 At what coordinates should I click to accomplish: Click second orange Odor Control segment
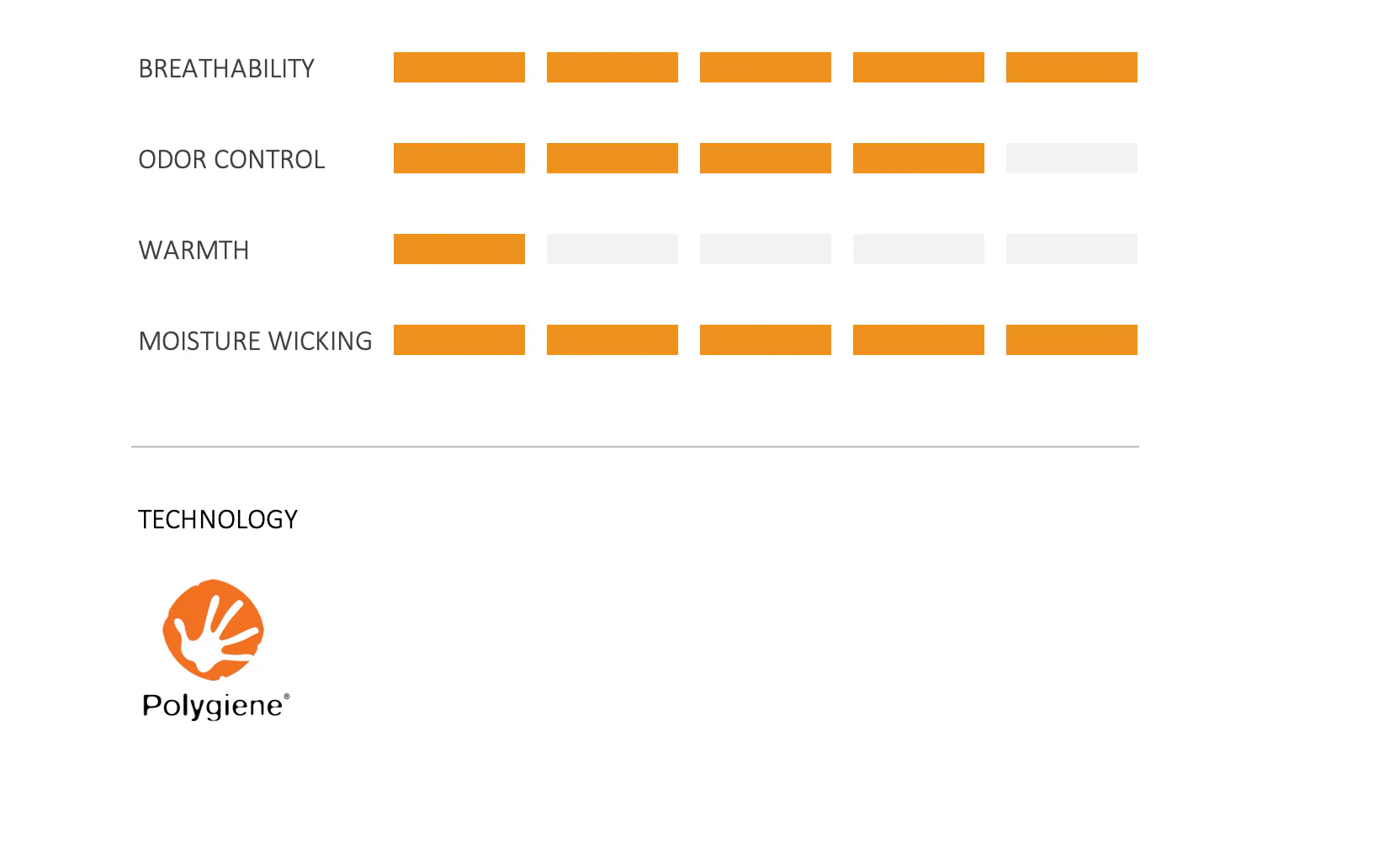(x=612, y=158)
